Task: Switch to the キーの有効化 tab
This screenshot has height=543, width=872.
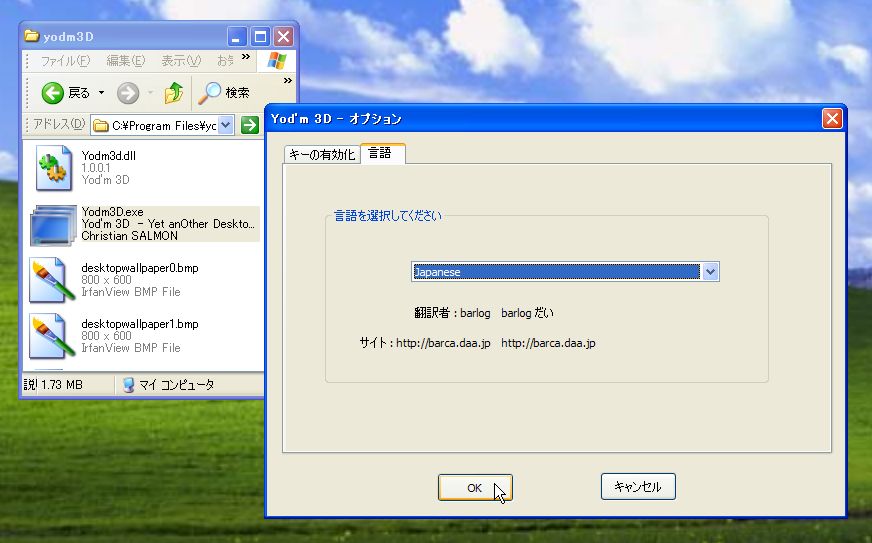Action: (x=322, y=154)
